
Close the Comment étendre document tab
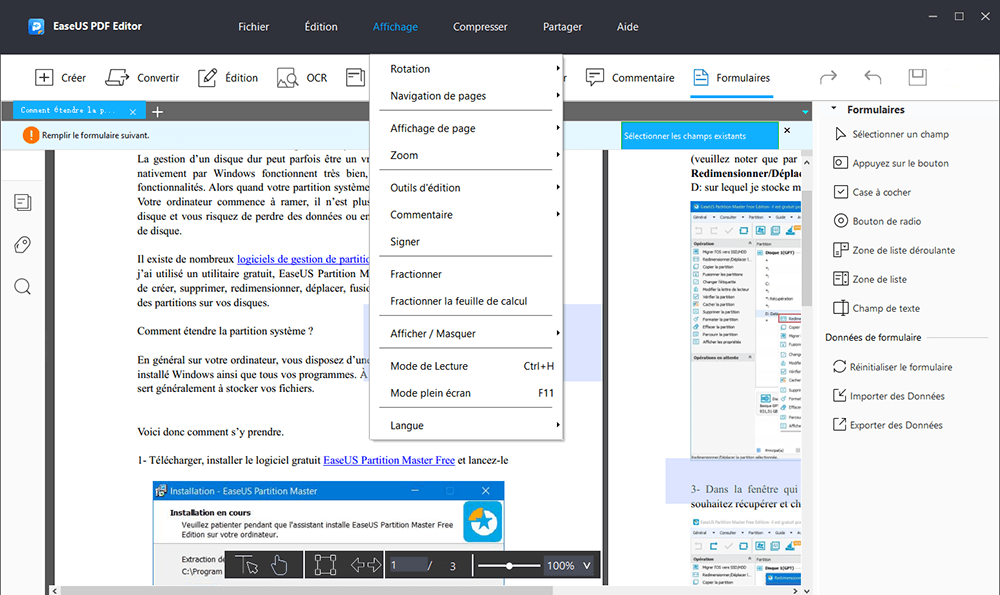tap(133, 112)
